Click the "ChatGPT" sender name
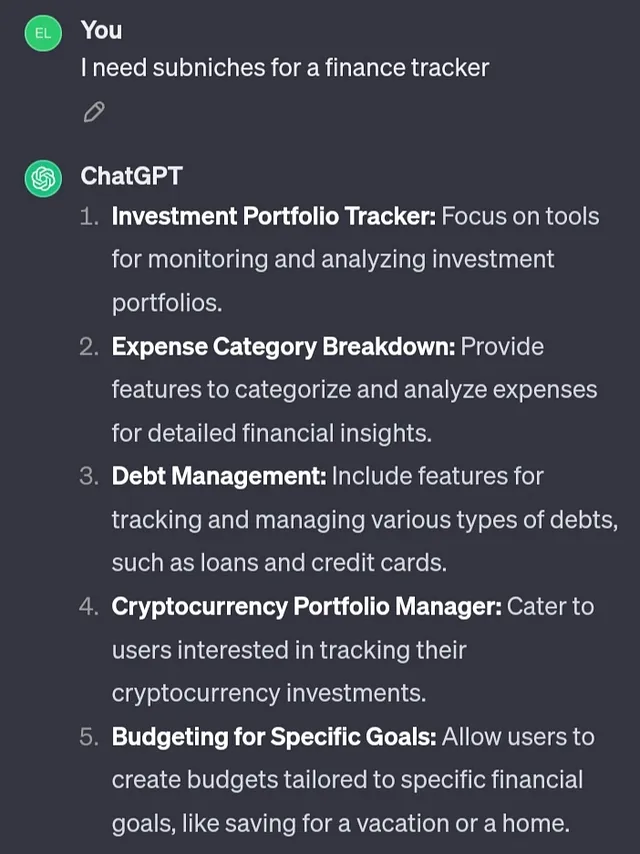640x854 pixels. click(x=131, y=176)
